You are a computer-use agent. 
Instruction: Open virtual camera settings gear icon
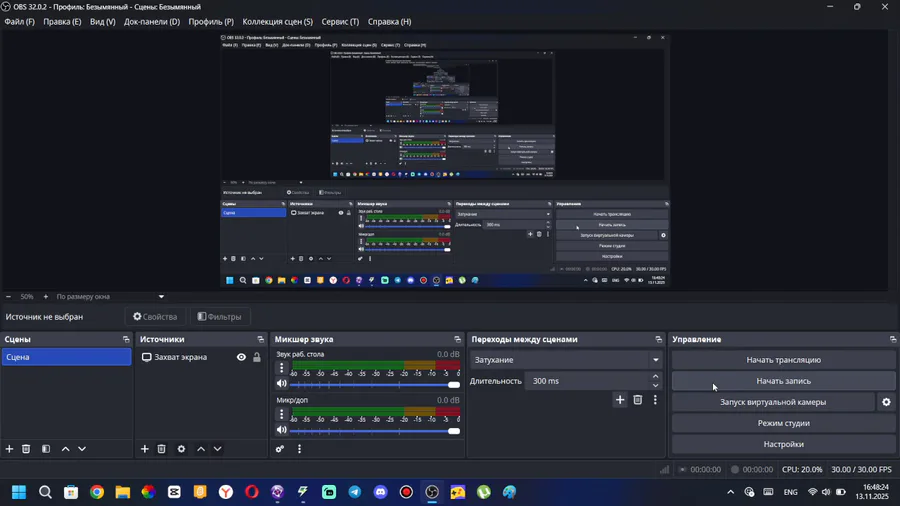point(886,402)
